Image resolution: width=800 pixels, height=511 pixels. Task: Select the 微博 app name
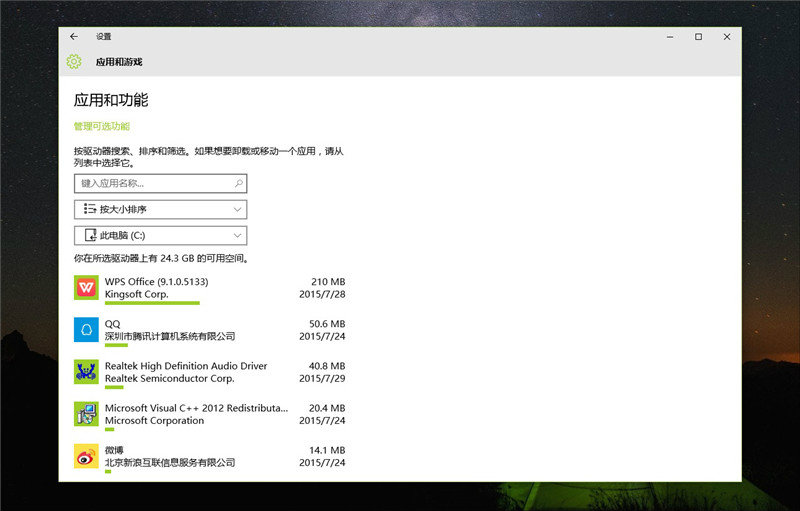click(x=114, y=450)
